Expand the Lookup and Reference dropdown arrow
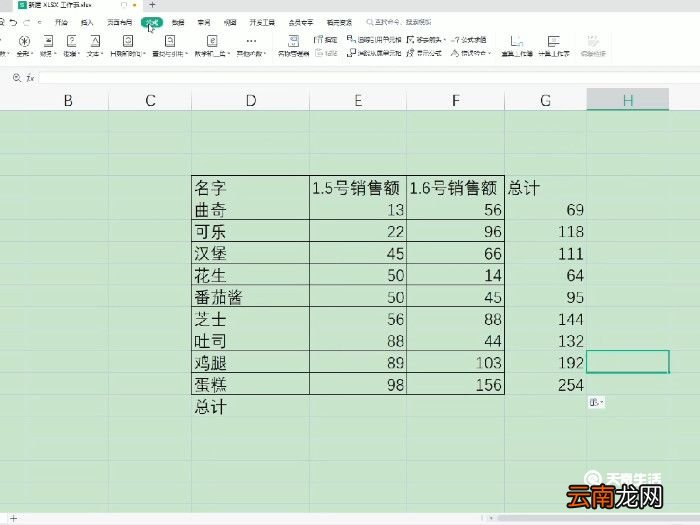 pos(187,54)
